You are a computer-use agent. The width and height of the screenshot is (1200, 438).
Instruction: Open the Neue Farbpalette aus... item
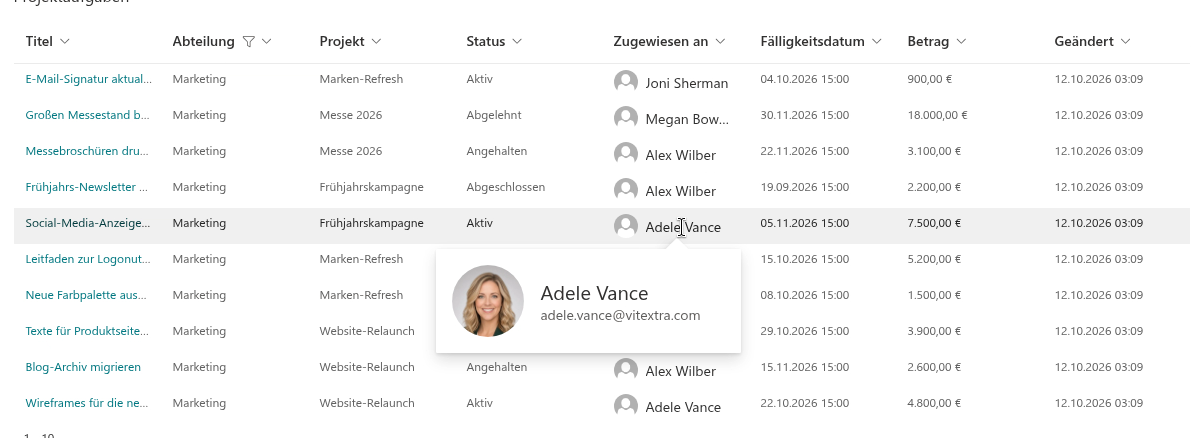click(x=88, y=295)
